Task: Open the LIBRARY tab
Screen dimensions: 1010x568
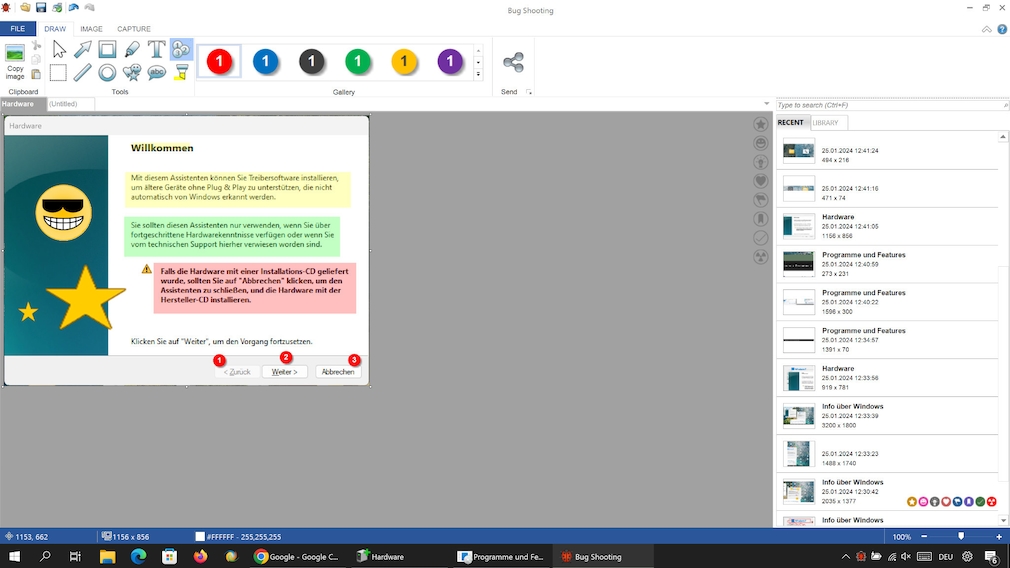Action: tap(826, 123)
